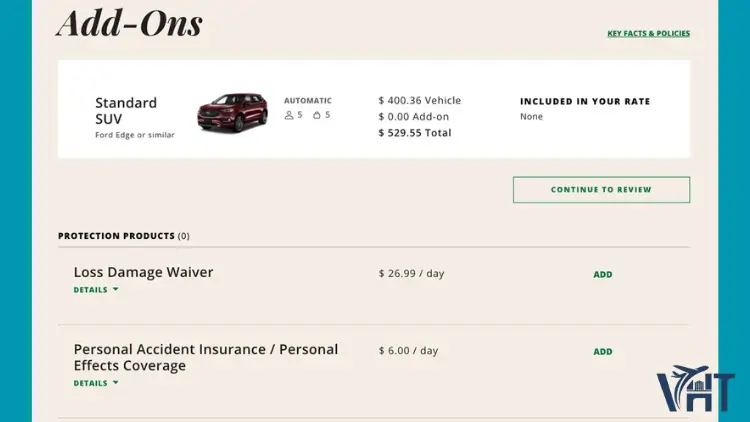750x422 pixels.
Task: Click the VHT logo watermark
Action: point(696,390)
